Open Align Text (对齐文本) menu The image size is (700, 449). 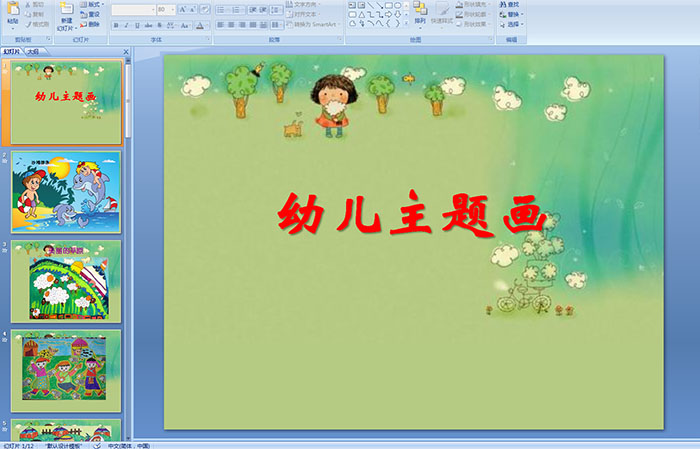pyautogui.click(x=303, y=14)
